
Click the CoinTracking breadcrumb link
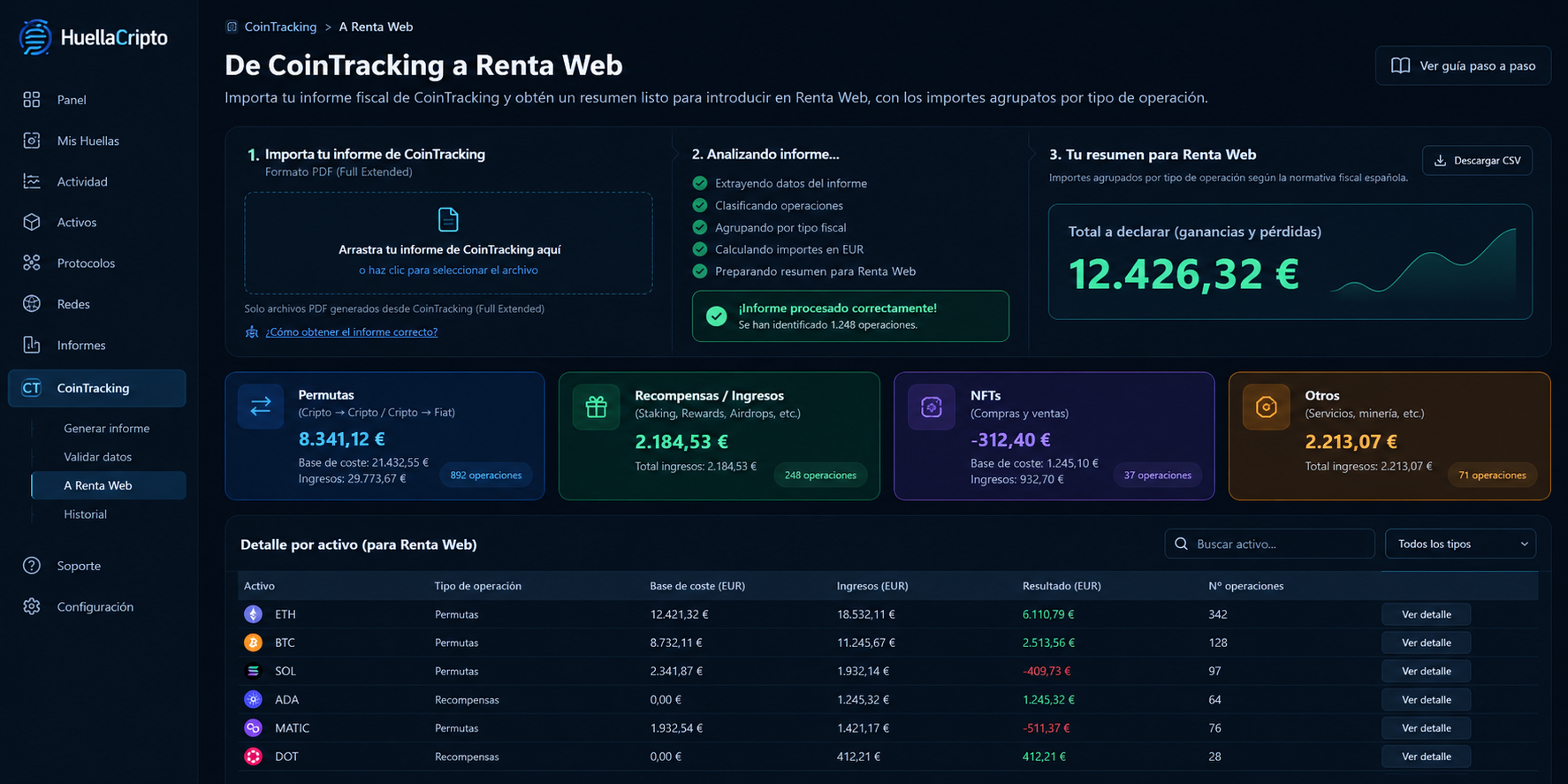280,27
